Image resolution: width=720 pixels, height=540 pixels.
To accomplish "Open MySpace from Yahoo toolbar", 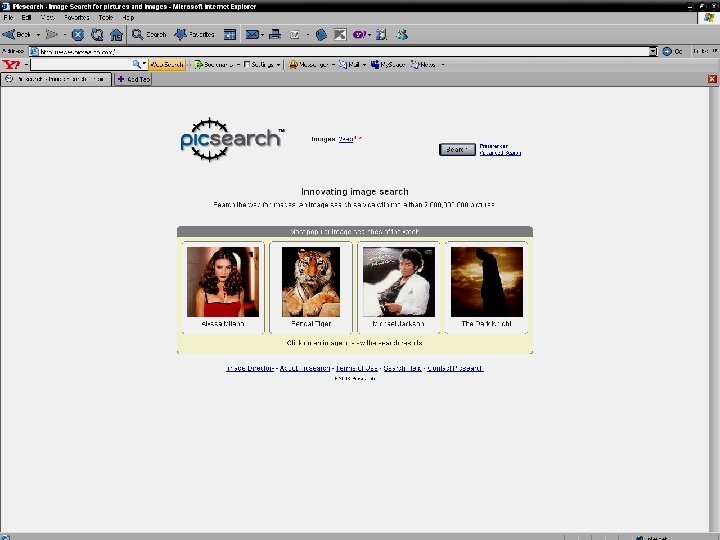I will pos(388,65).
